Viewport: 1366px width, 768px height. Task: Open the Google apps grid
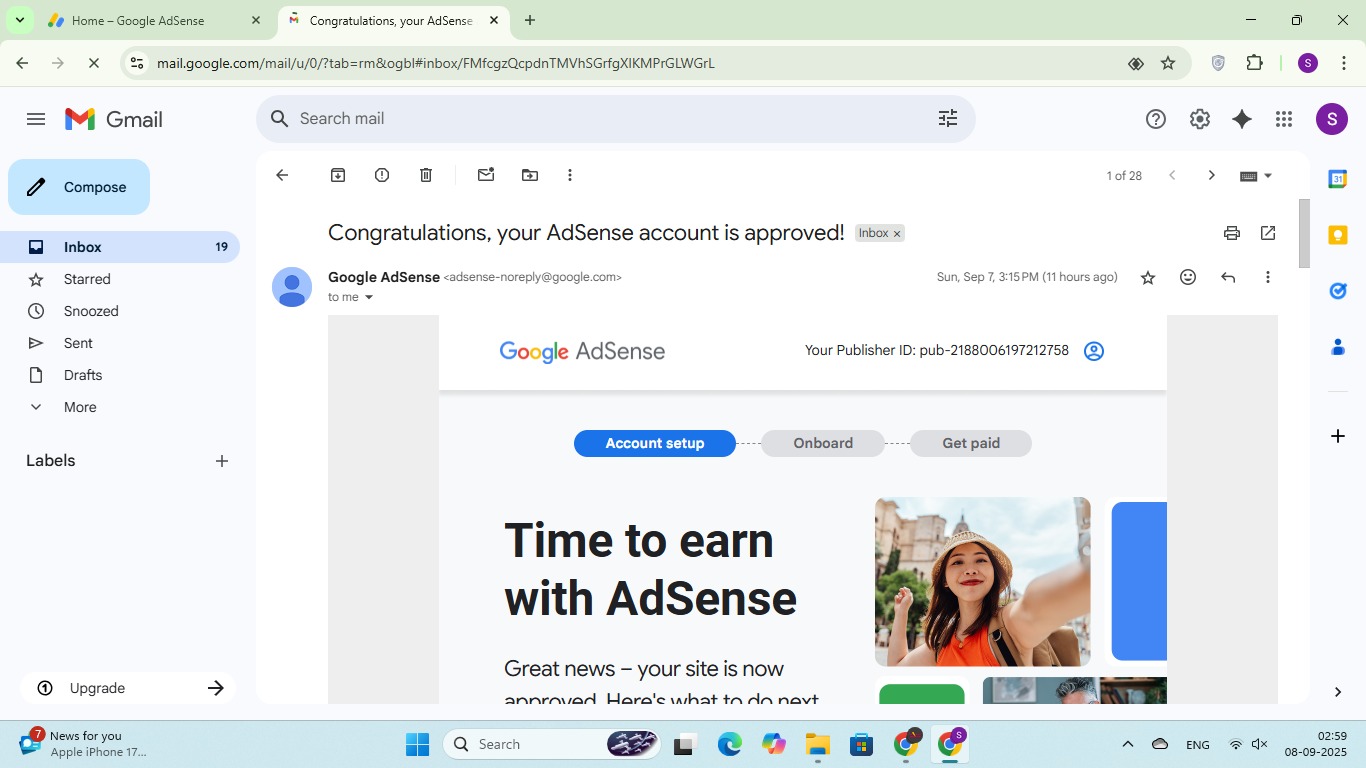point(1284,119)
